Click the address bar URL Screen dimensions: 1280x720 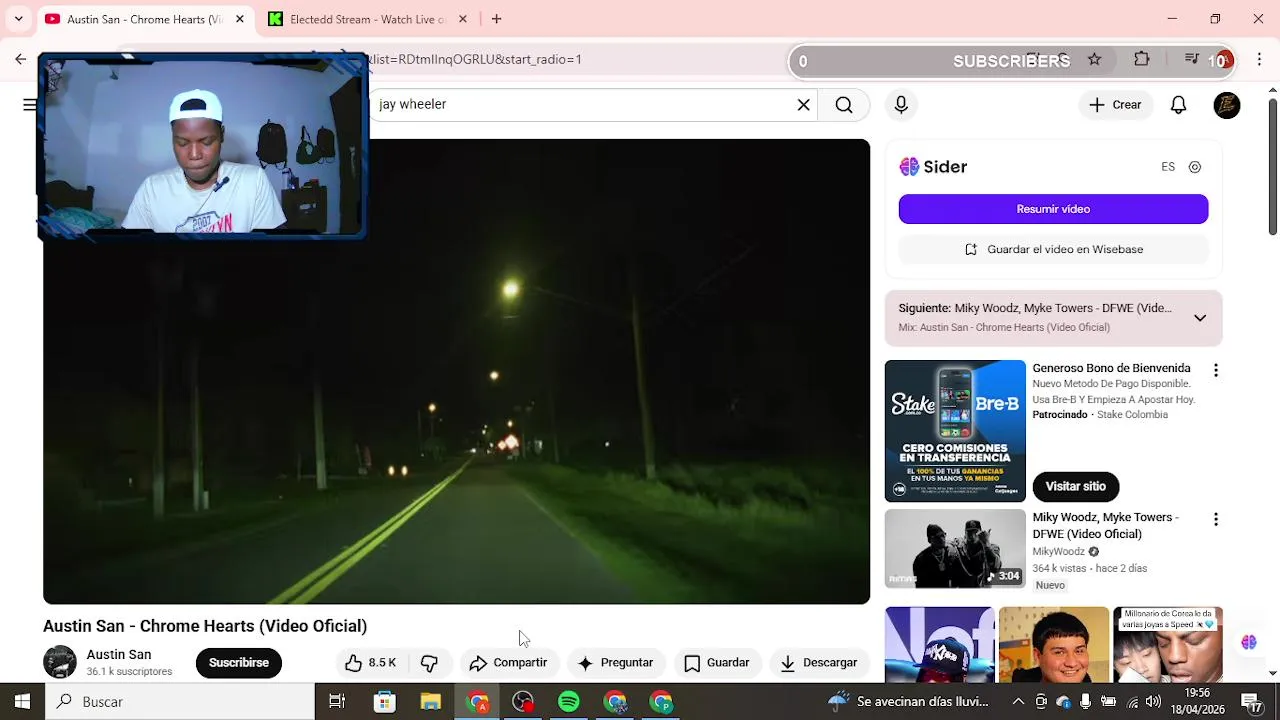(x=476, y=59)
